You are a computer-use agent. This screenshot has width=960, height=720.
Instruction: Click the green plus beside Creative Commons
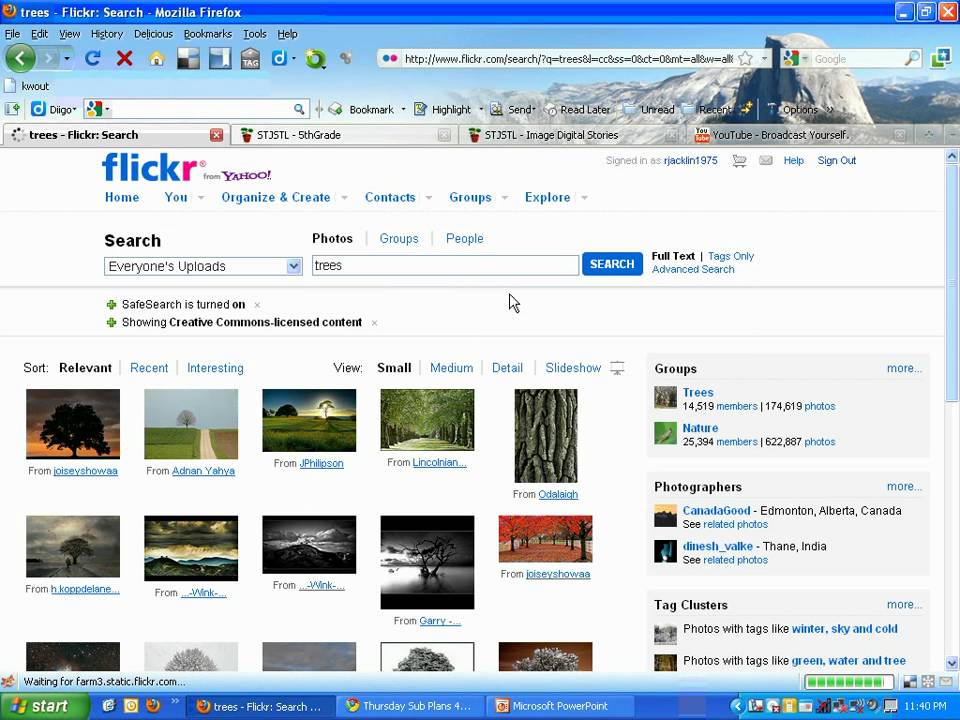tap(111, 323)
